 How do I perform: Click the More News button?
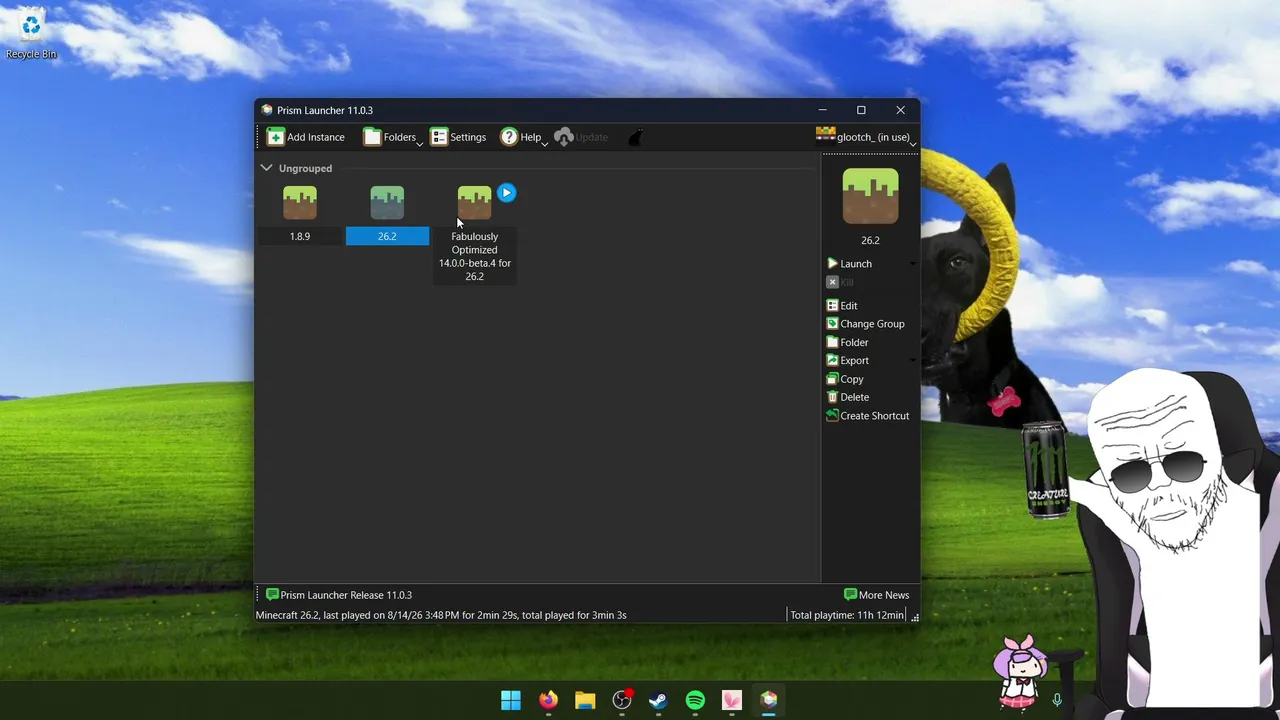877,595
